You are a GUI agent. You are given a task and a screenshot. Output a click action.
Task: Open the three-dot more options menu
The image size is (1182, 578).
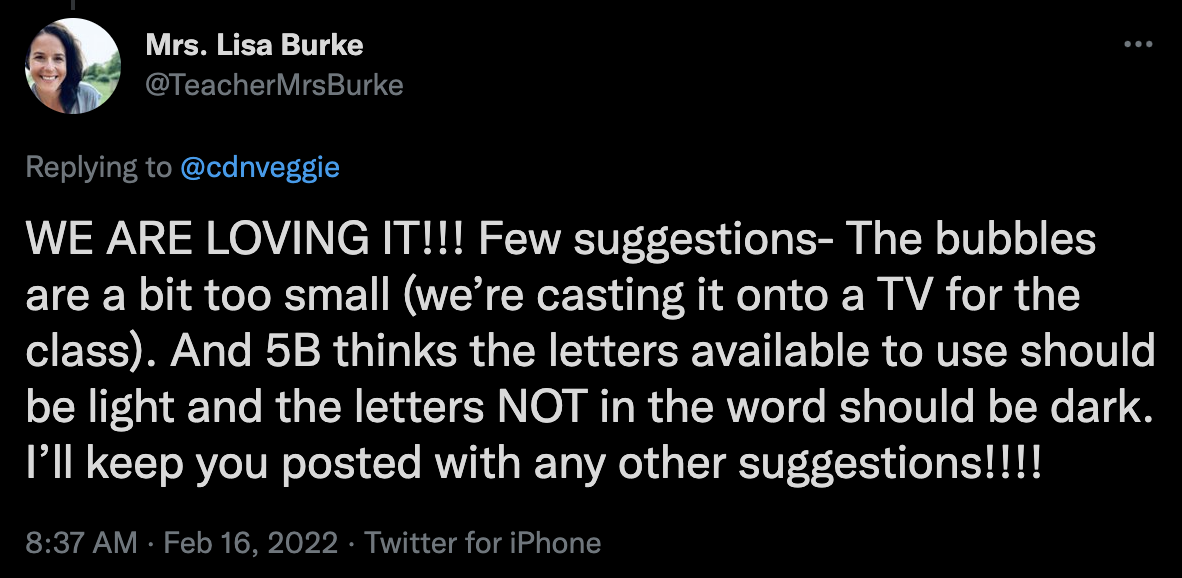pos(1138,45)
